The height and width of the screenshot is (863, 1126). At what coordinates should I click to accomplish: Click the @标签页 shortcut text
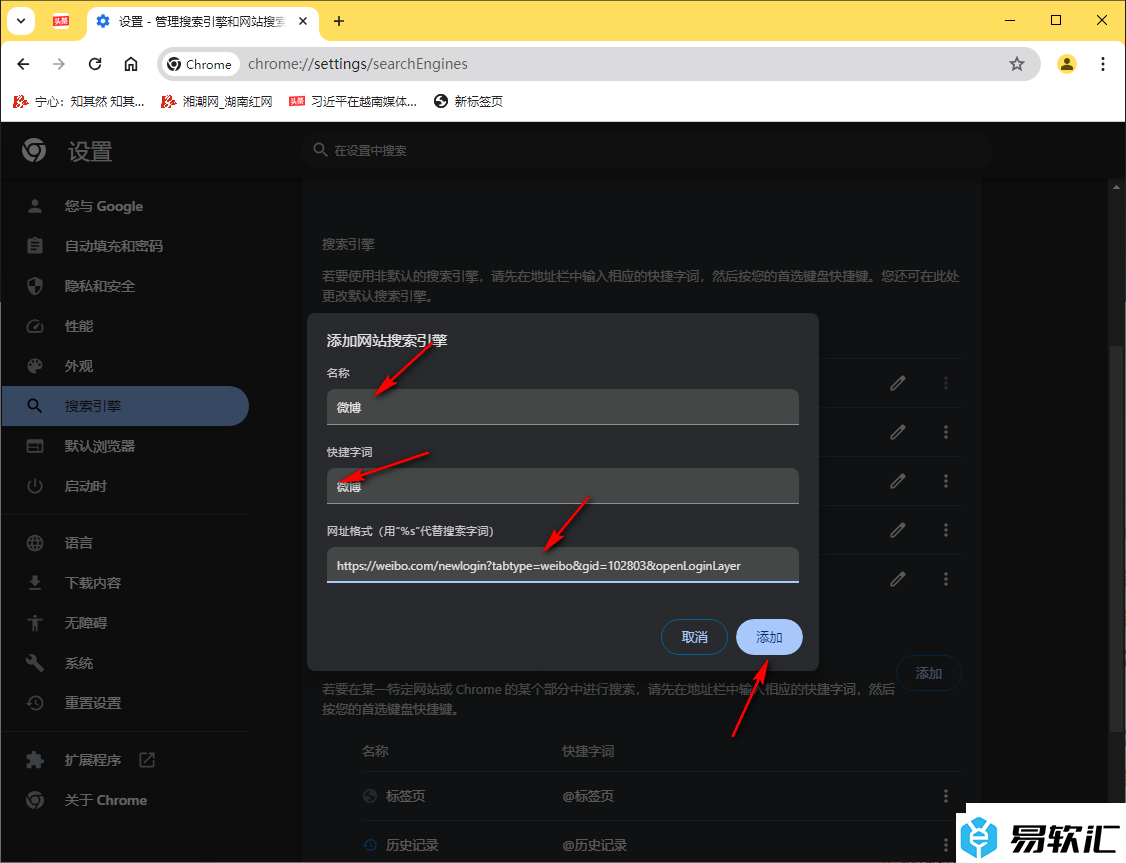pyautogui.click(x=588, y=796)
